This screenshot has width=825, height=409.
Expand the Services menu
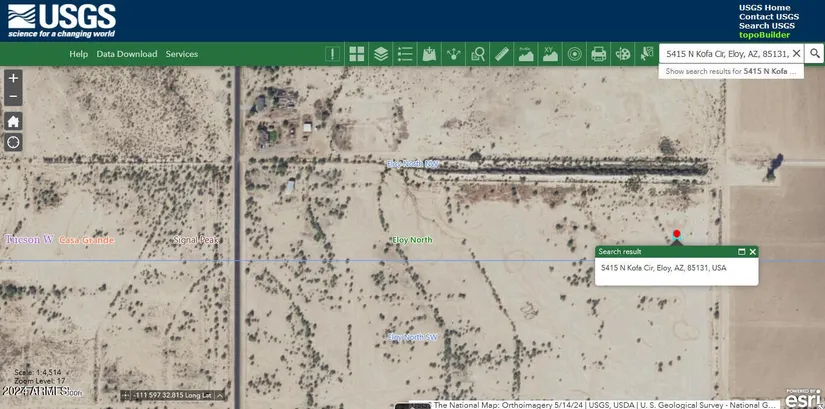(x=182, y=54)
